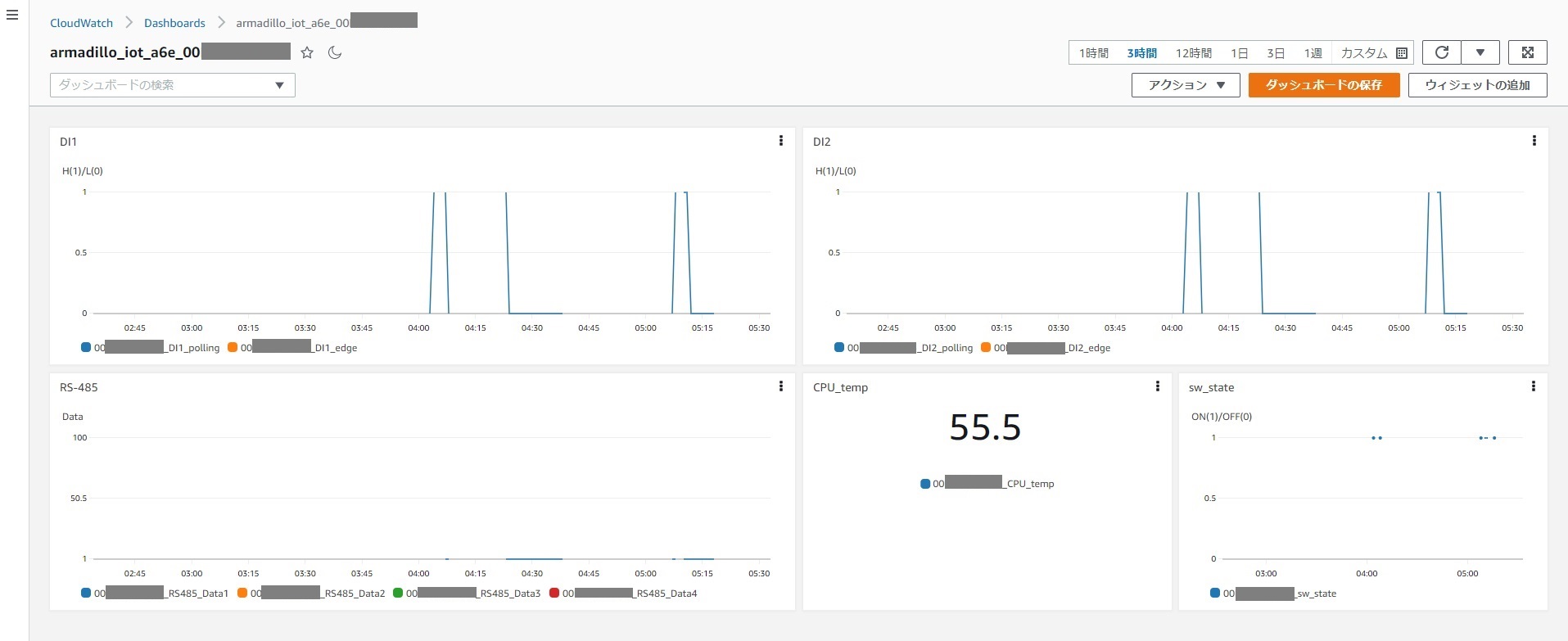
Task: Toggle RS485_Data3 green legend series
Action: 398,593
